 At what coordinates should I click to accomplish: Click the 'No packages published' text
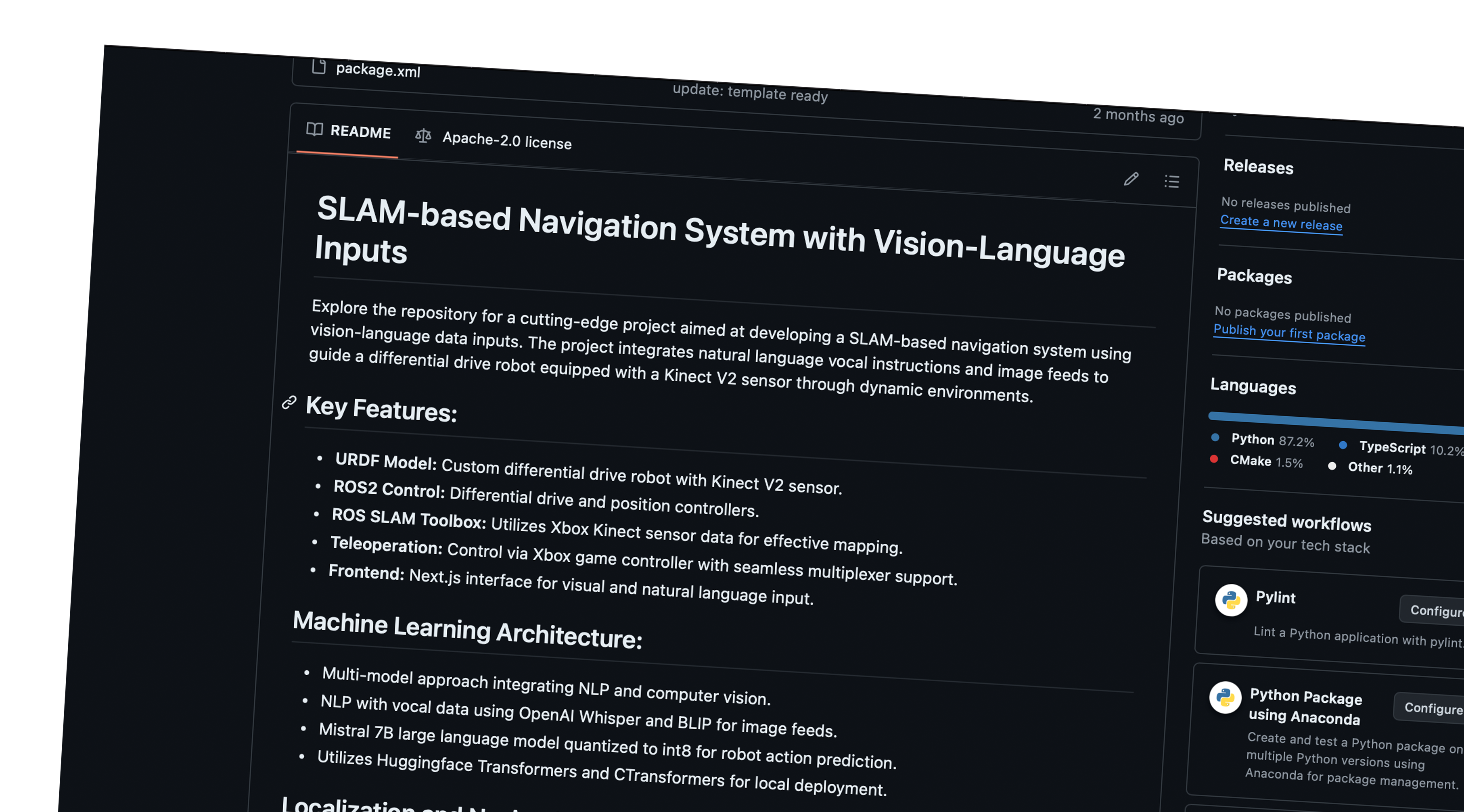coord(1283,314)
